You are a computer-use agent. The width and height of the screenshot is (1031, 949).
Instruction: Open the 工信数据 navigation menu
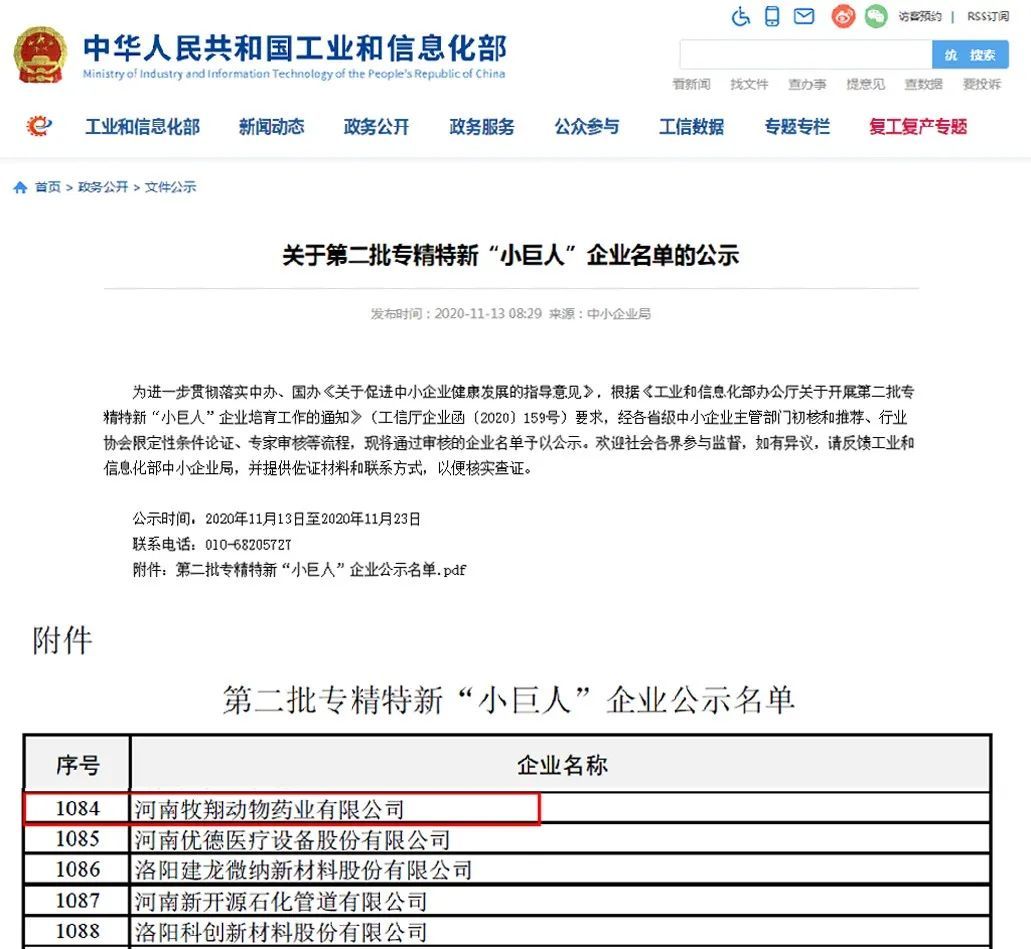[692, 126]
